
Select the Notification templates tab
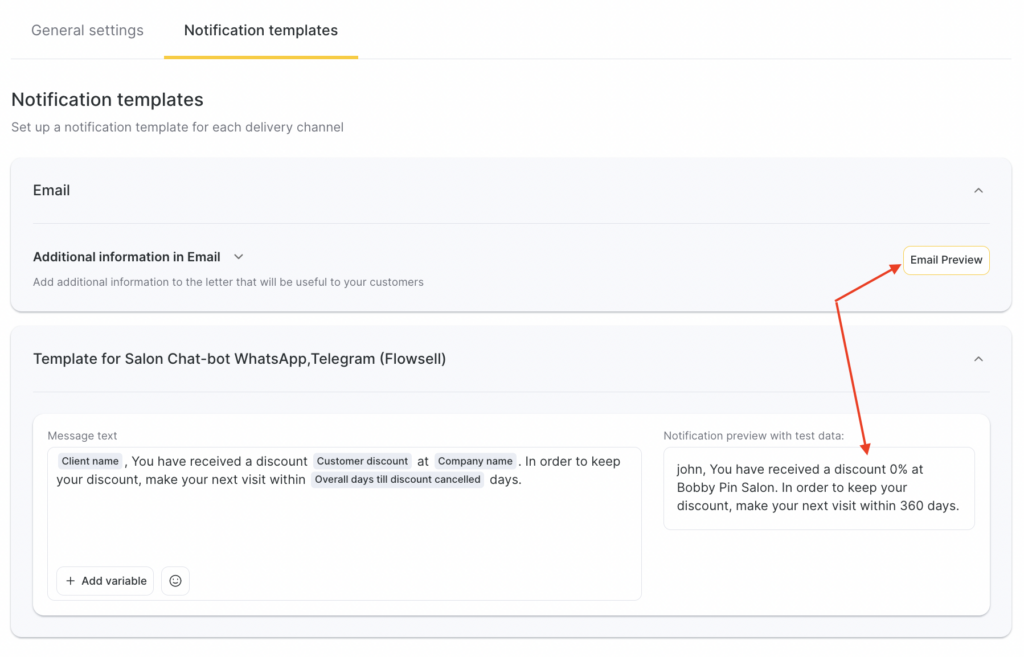[x=261, y=30]
